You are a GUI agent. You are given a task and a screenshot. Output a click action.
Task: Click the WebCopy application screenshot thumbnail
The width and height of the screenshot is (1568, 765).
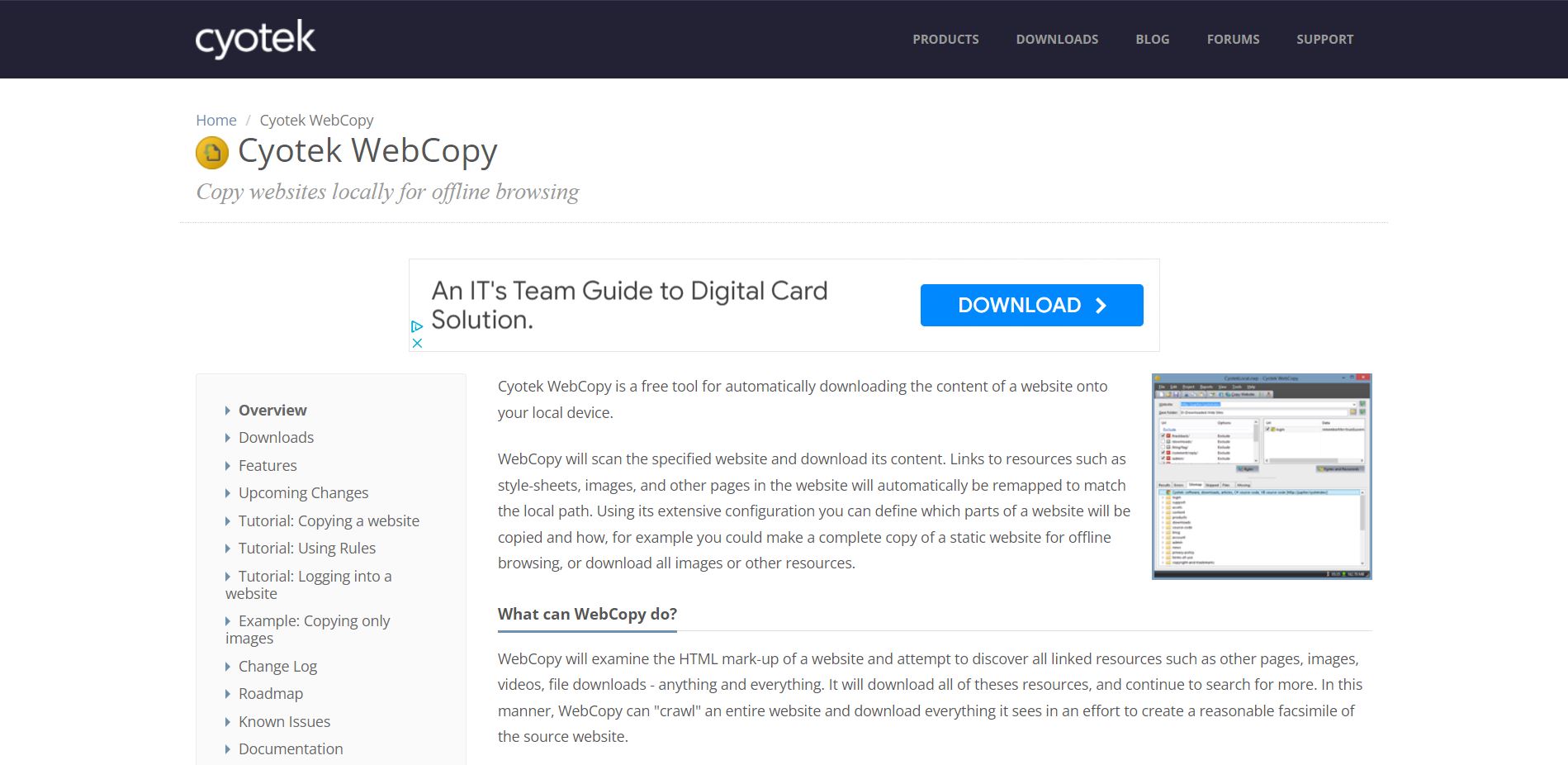tap(1262, 477)
